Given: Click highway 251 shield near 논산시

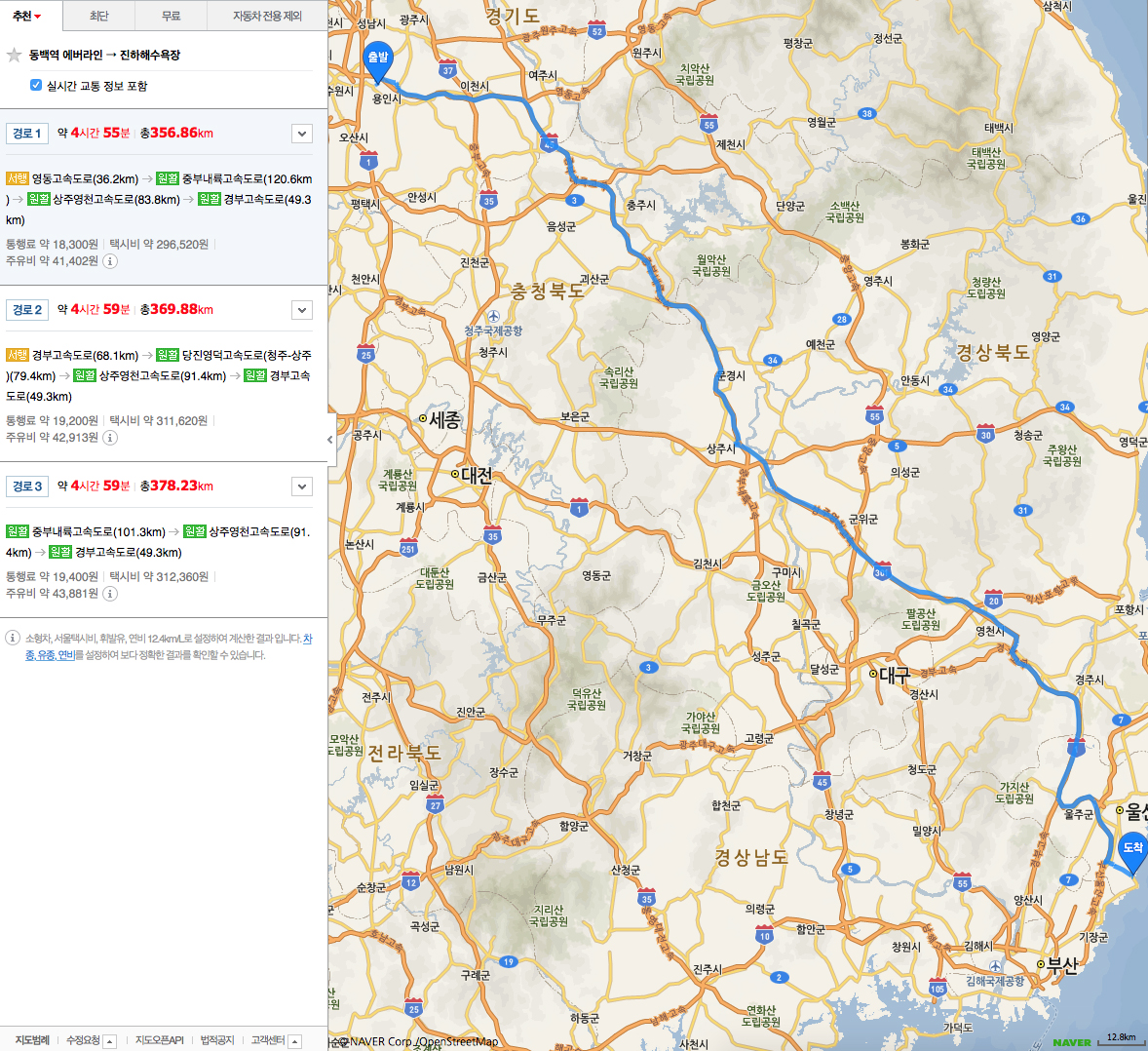Looking at the screenshot, I should click(x=408, y=548).
